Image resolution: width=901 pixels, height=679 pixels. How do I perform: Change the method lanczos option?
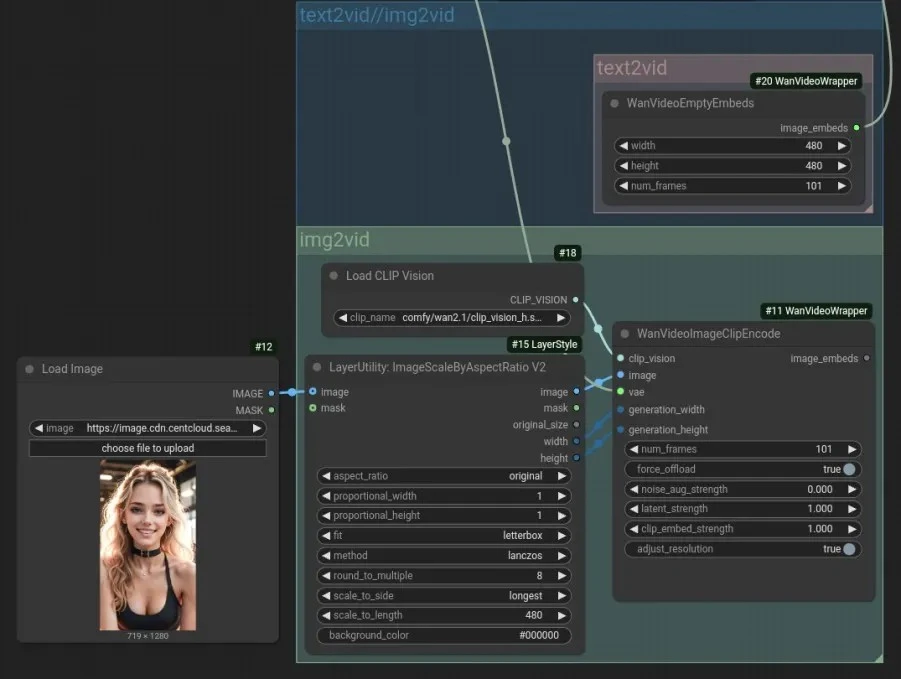444,555
